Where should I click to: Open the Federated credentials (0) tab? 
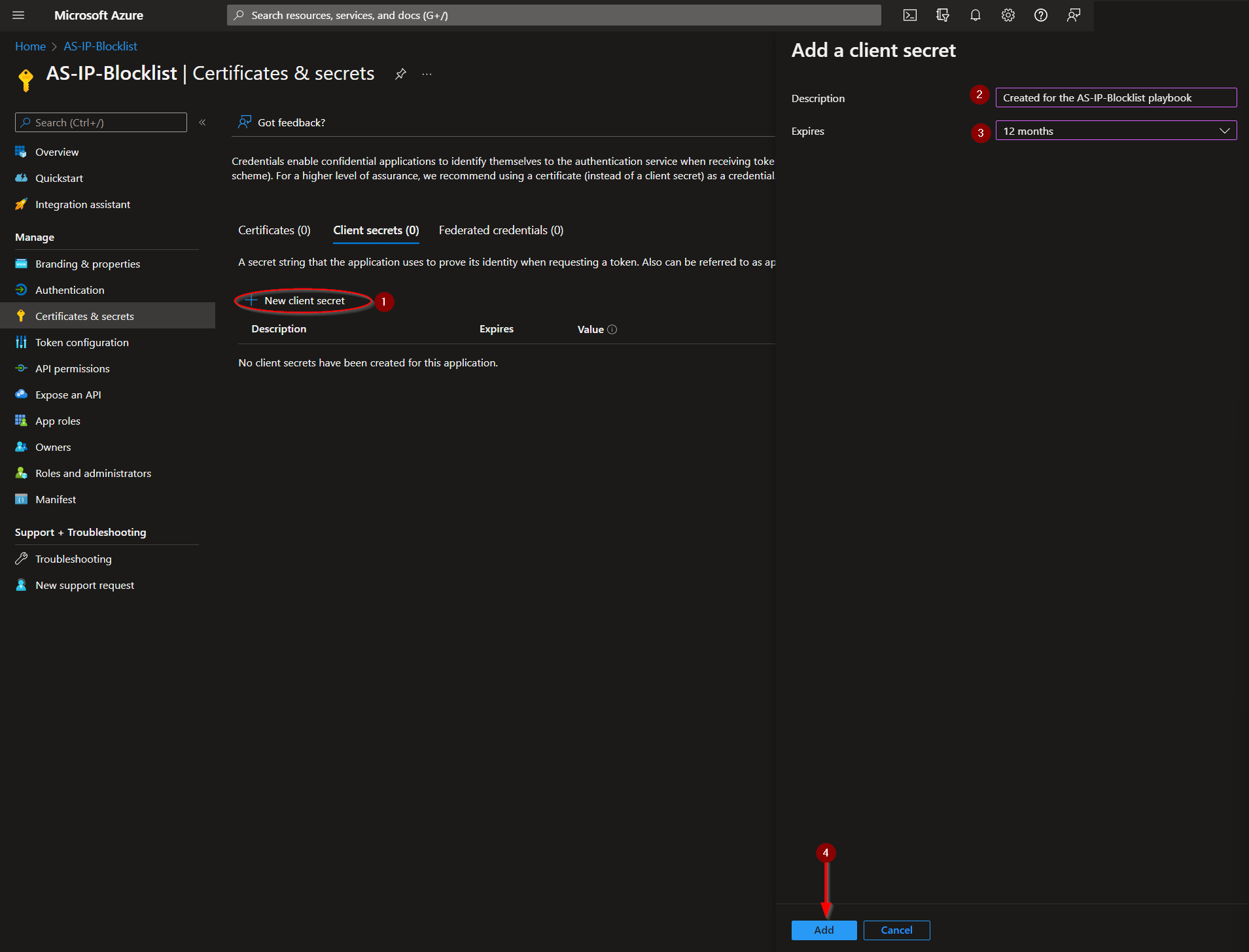pyautogui.click(x=501, y=230)
